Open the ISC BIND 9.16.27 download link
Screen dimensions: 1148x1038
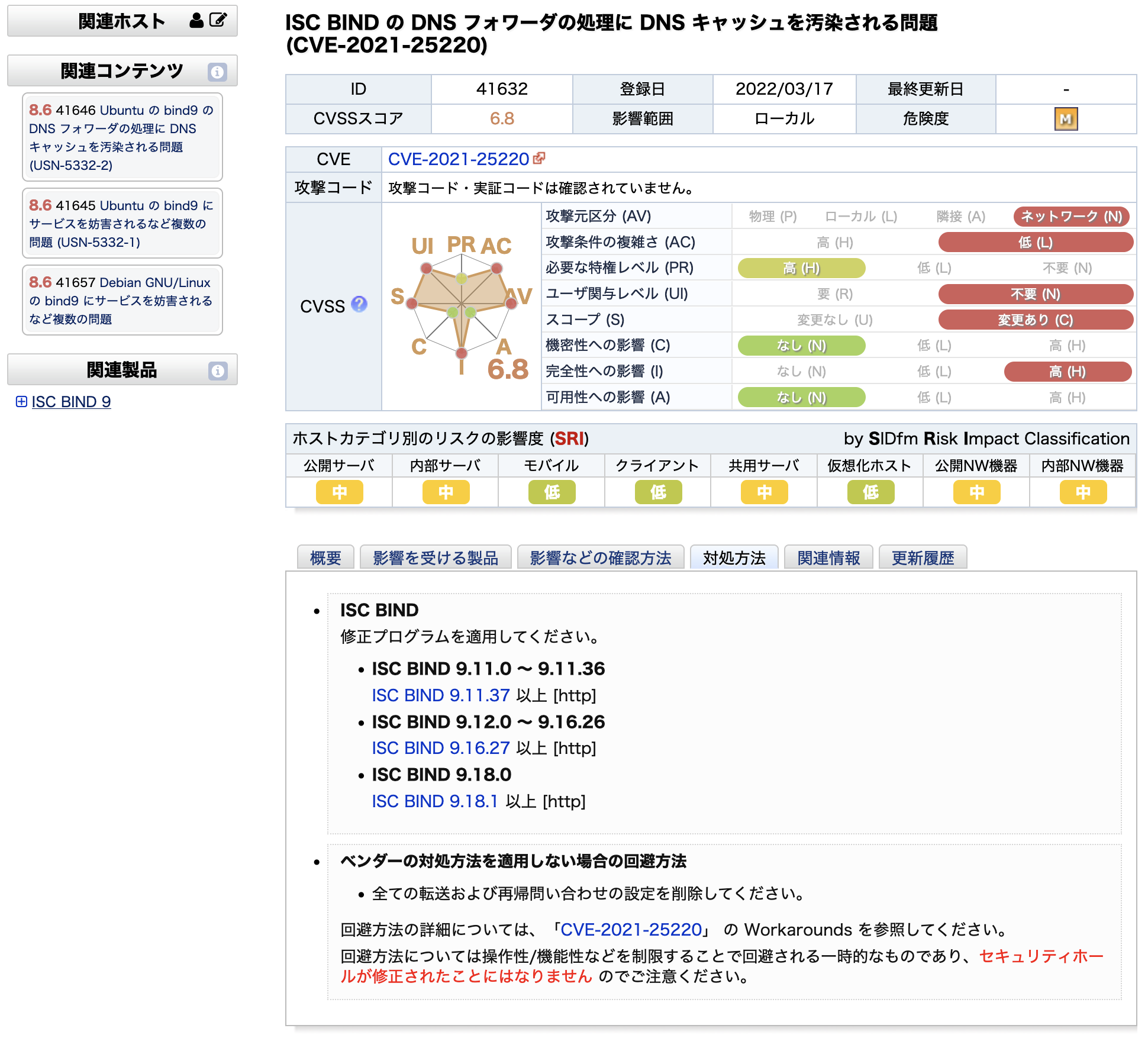tap(441, 748)
